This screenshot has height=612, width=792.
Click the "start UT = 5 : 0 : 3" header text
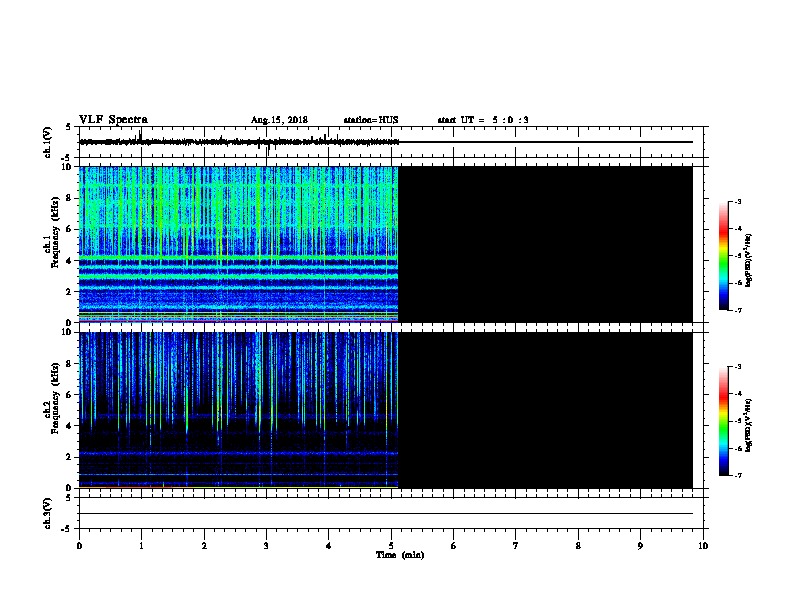tap(483, 120)
